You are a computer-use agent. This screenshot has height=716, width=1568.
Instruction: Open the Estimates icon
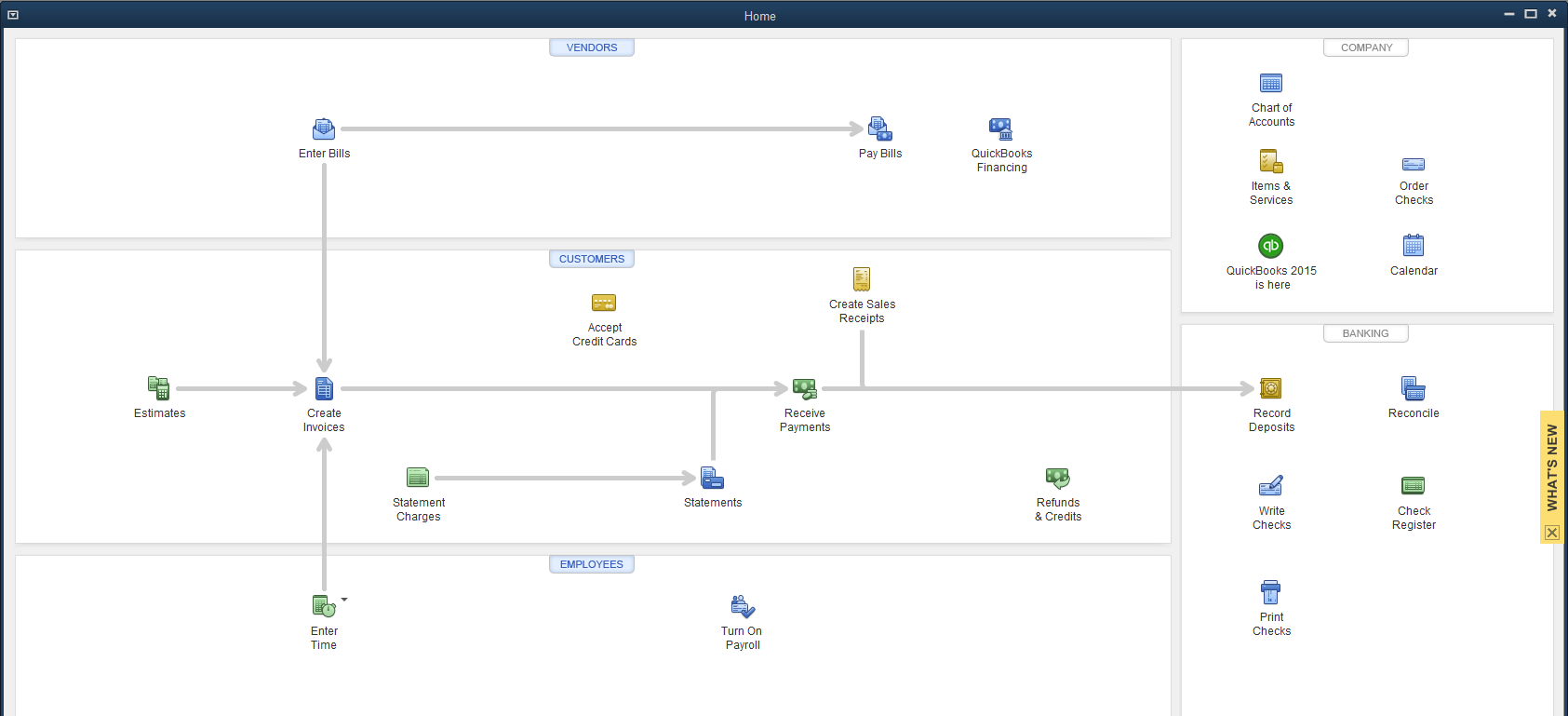[x=158, y=388]
